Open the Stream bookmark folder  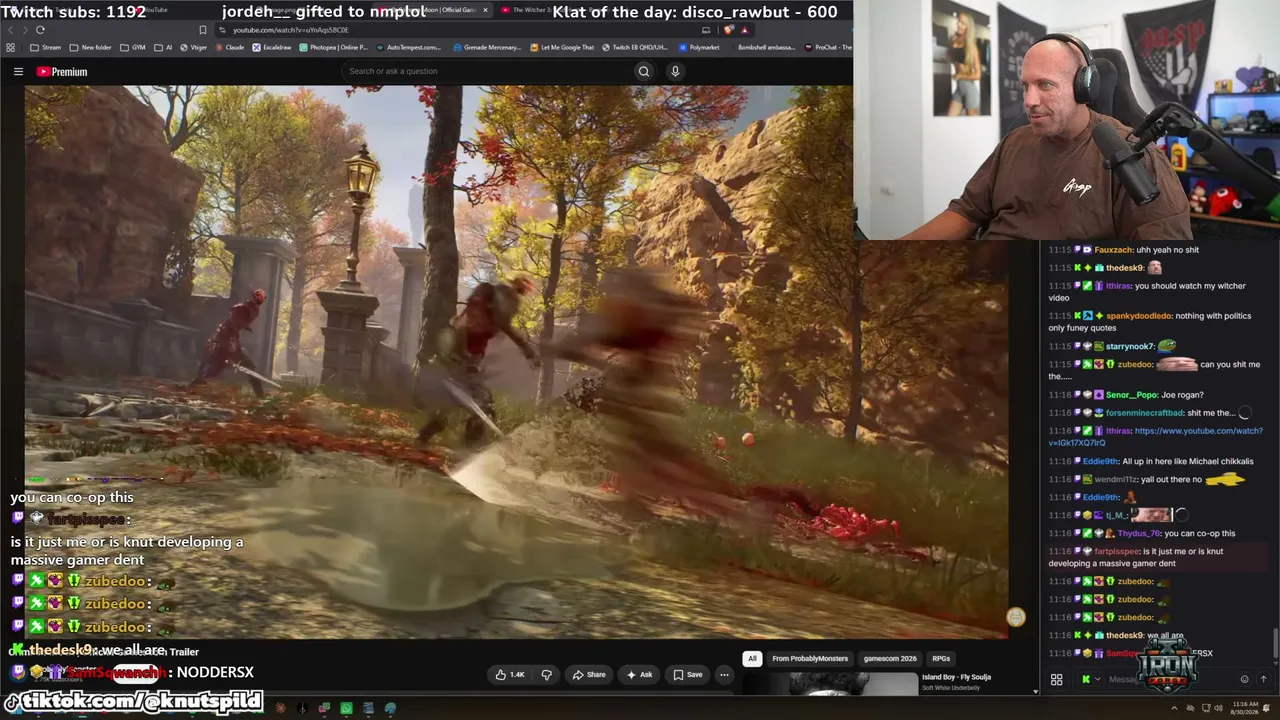tap(45, 47)
